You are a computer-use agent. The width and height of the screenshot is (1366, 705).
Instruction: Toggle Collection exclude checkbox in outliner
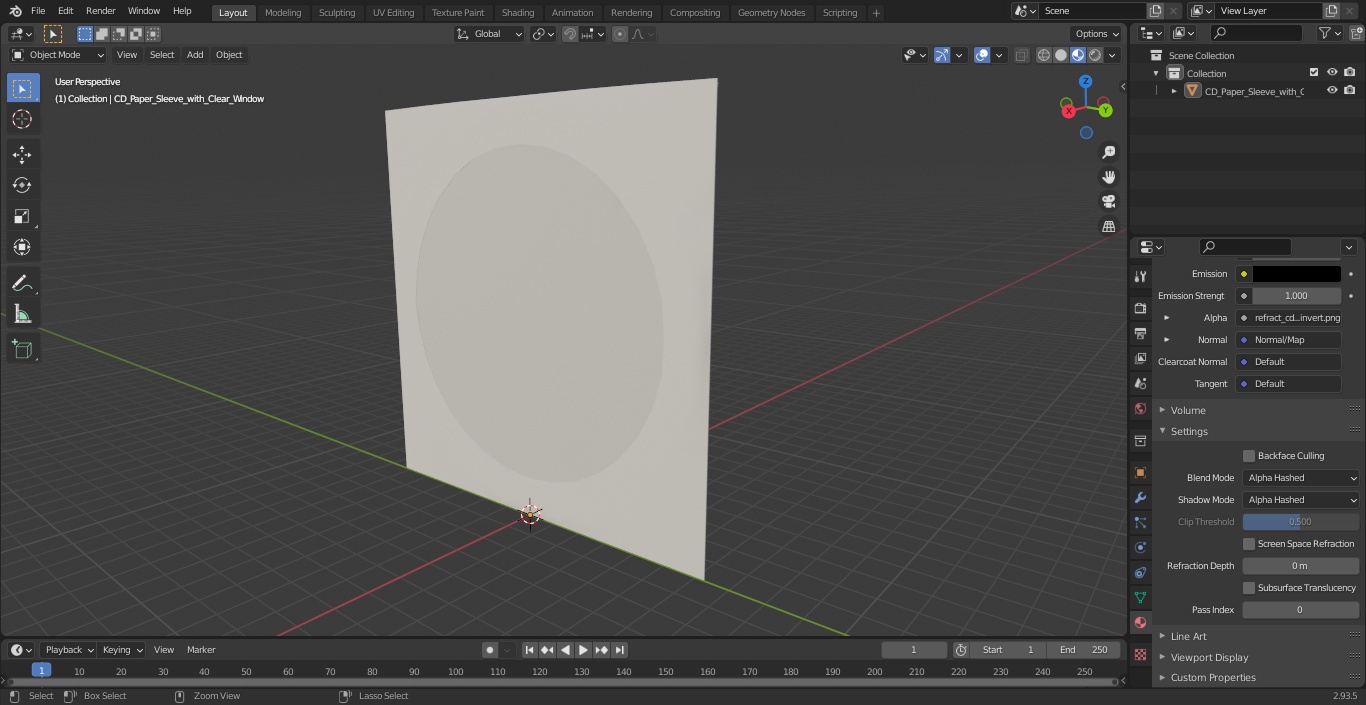tap(1314, 72)
